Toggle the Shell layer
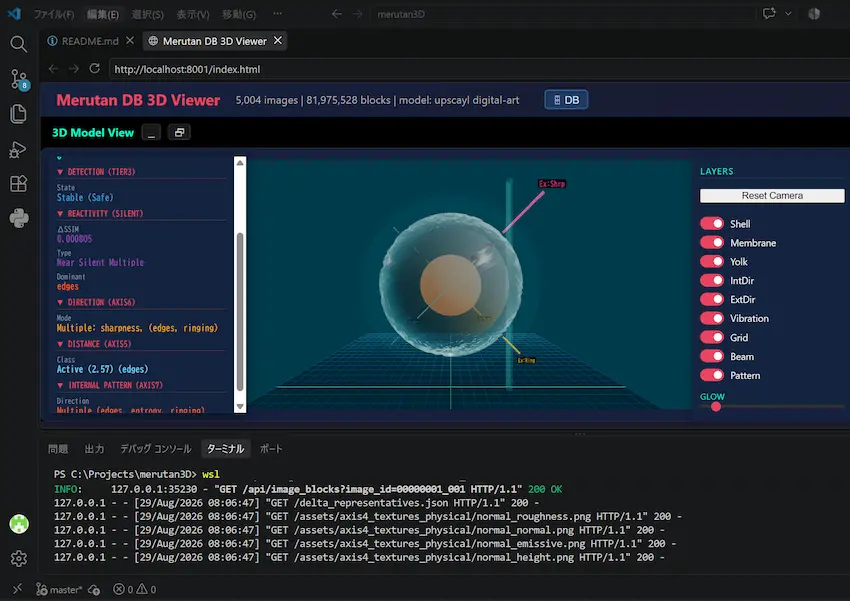The height and width of the screenshot is (601, 850). (712, 223)
